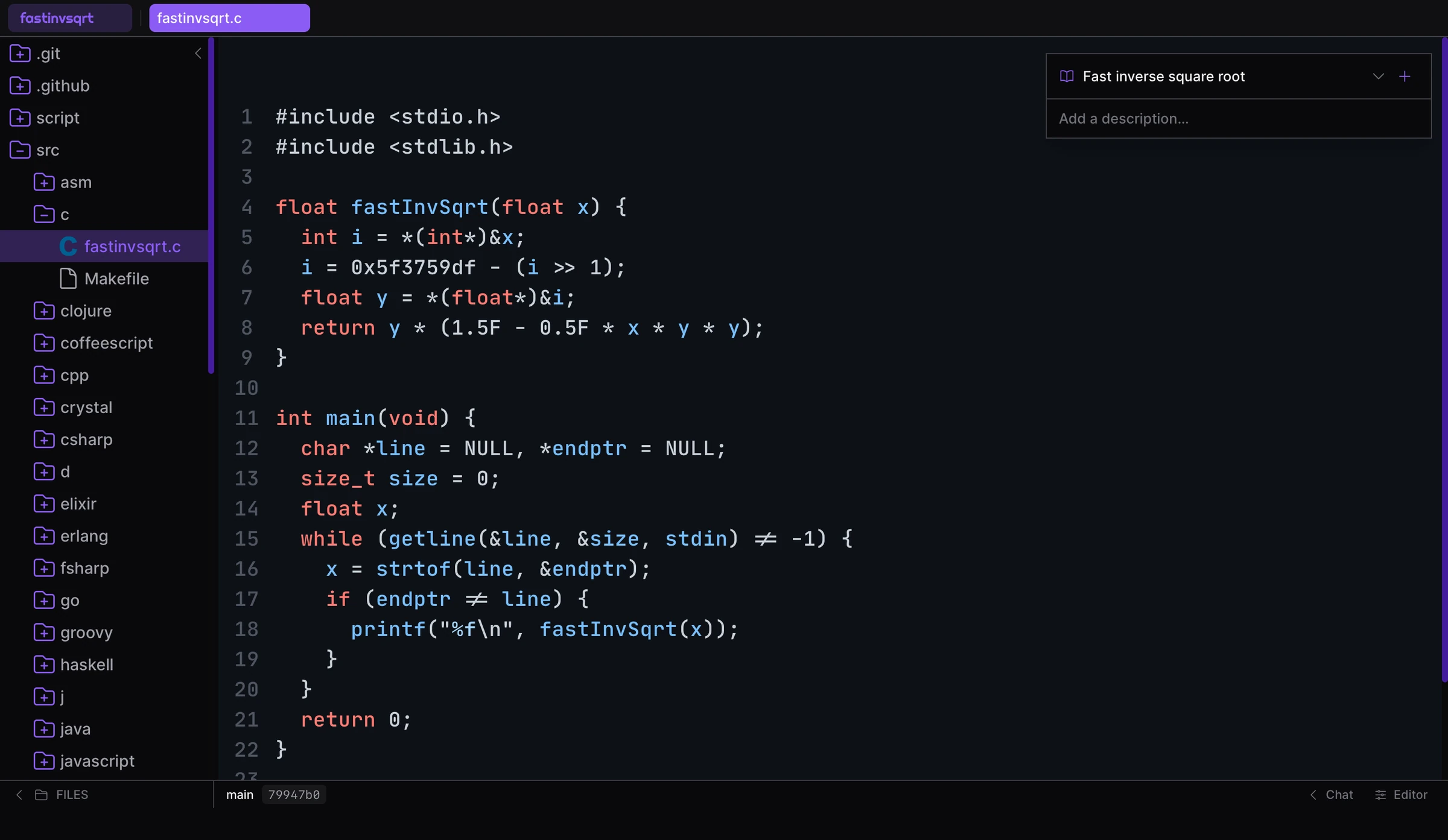
Task: Open the groovy folder
Action: 104,632
